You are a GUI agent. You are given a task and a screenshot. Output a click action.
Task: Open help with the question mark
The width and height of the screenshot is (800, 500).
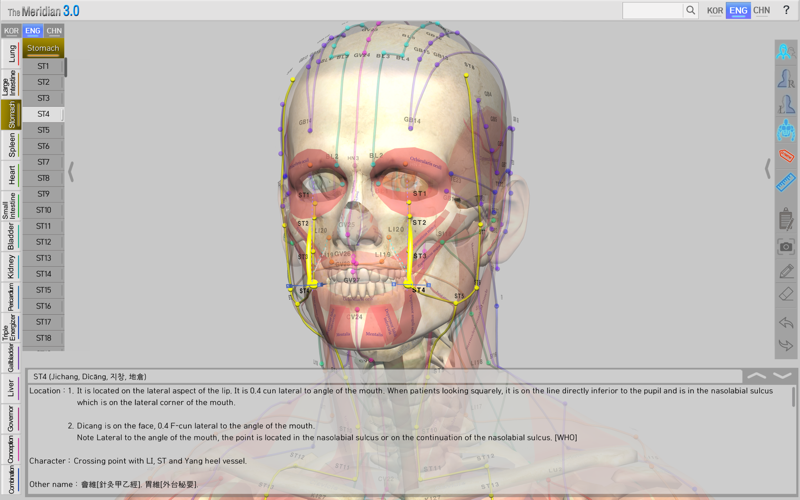pos(786,10)
